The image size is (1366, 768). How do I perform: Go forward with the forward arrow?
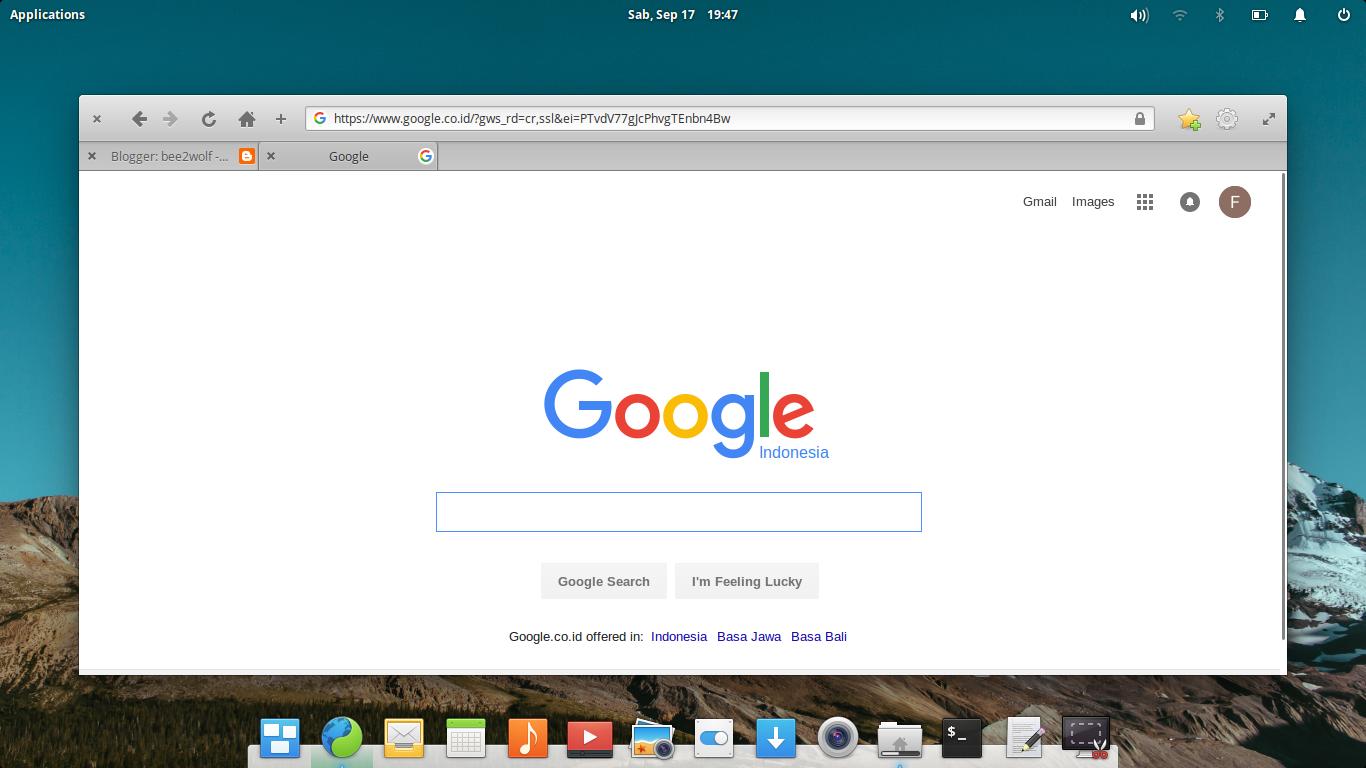[170, 118]
